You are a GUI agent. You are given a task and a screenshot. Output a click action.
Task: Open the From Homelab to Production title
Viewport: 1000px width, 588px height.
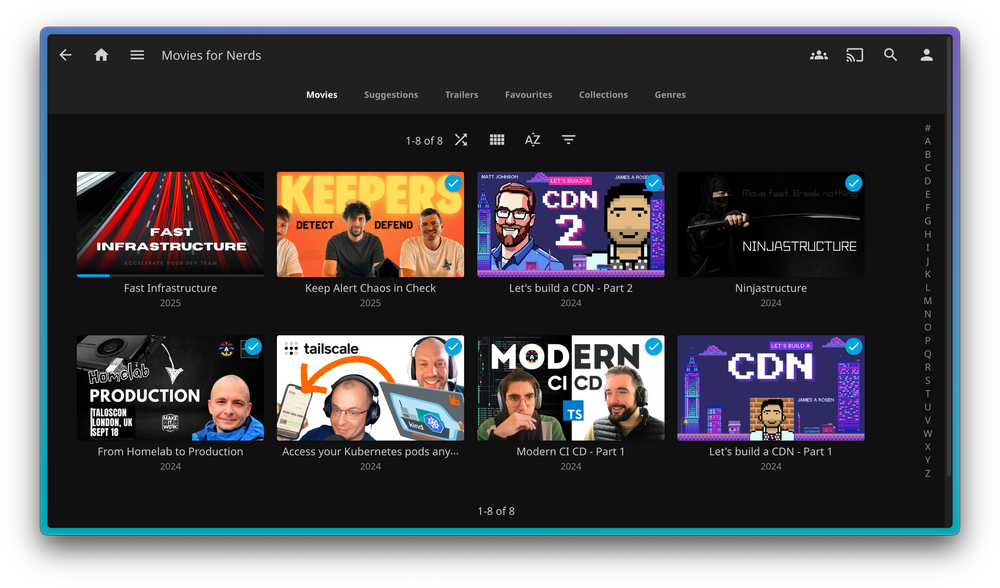(x=170, y=451)
